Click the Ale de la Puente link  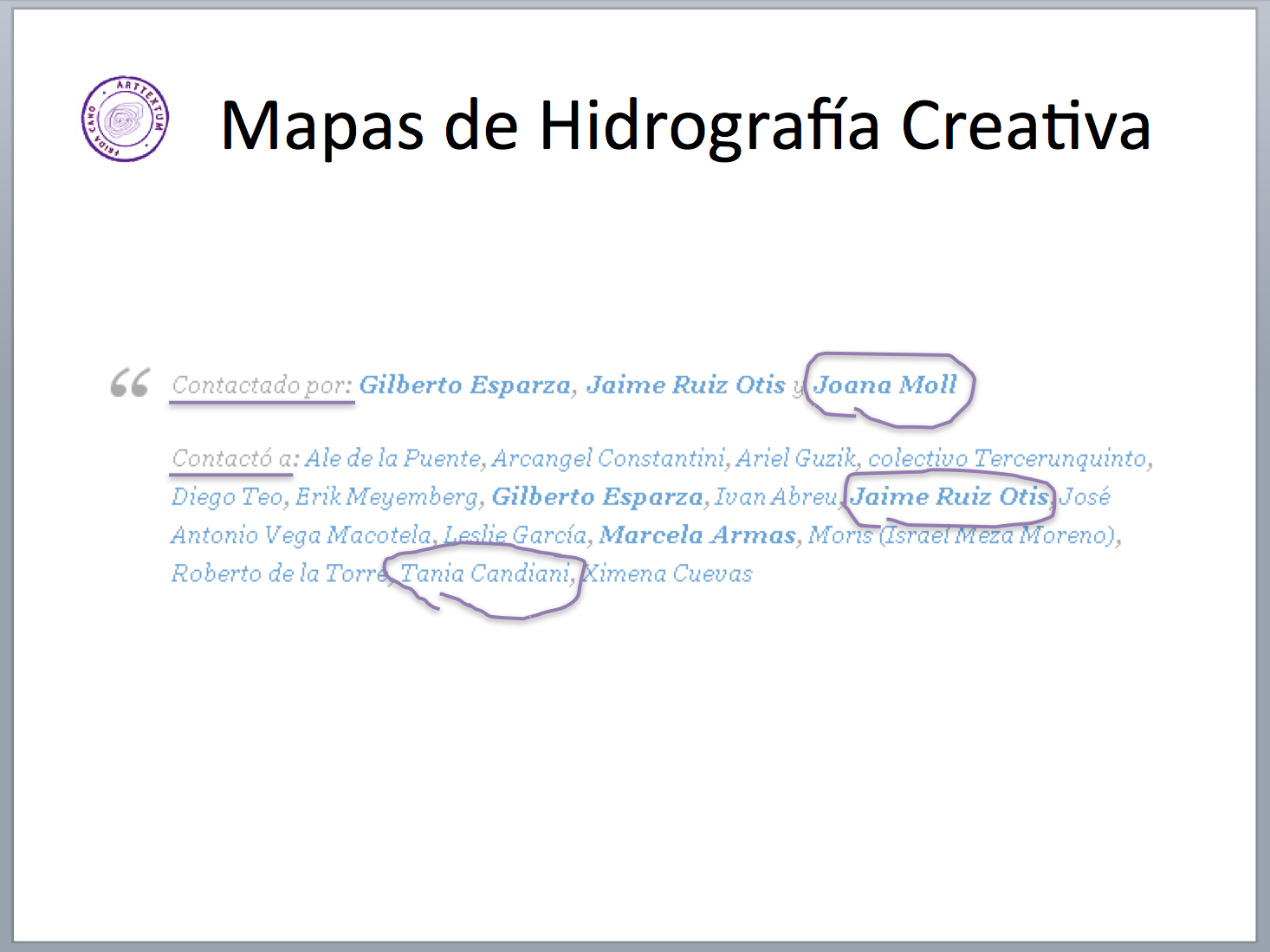point(392,458)
